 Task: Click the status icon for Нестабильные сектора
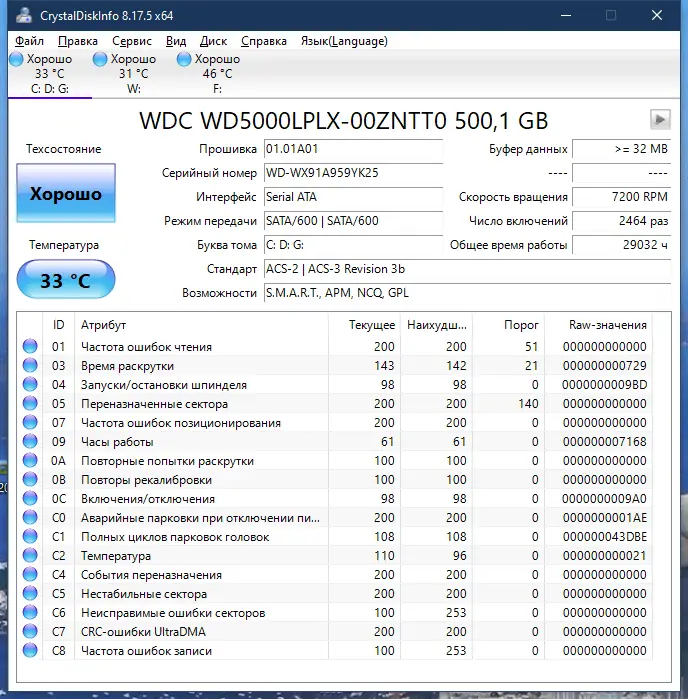30,593
